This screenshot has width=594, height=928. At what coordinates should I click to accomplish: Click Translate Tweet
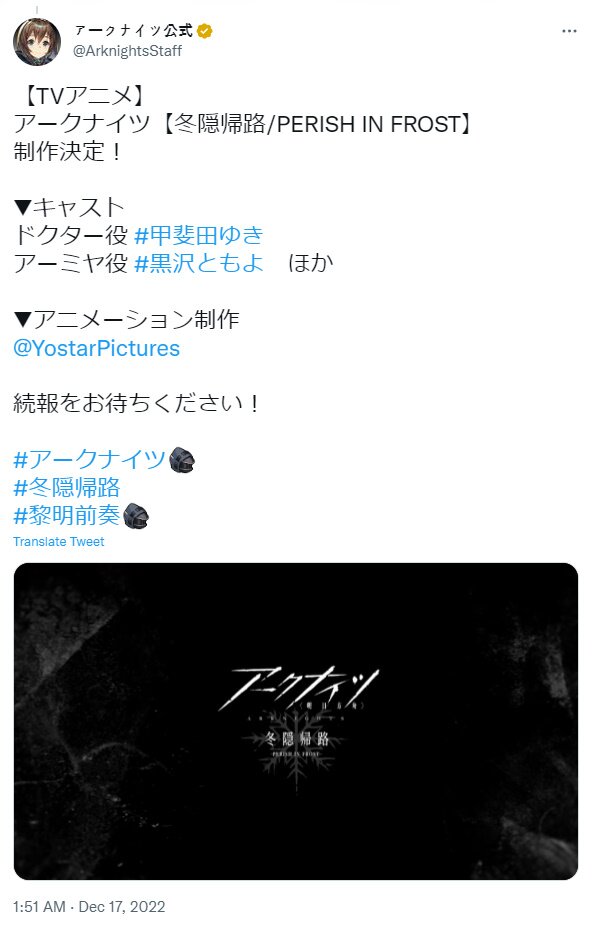coord(59,542)
